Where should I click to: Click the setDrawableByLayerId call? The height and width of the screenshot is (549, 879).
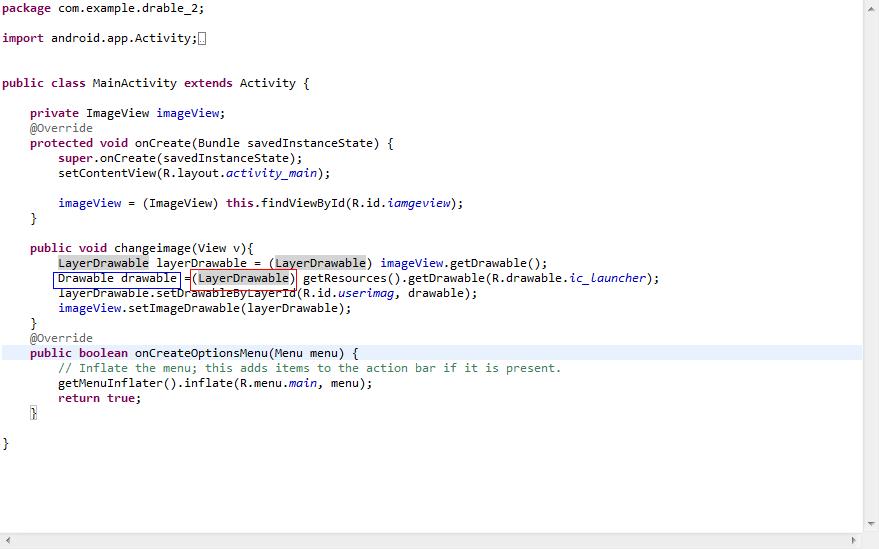pos(225,293)
